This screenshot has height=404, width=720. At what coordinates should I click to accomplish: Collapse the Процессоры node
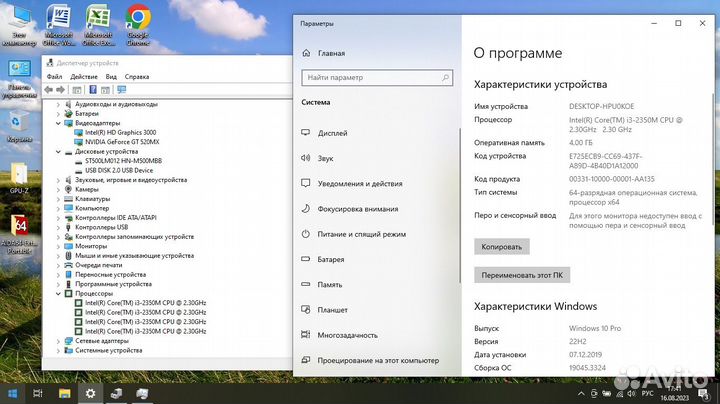[x=58, y=294]
